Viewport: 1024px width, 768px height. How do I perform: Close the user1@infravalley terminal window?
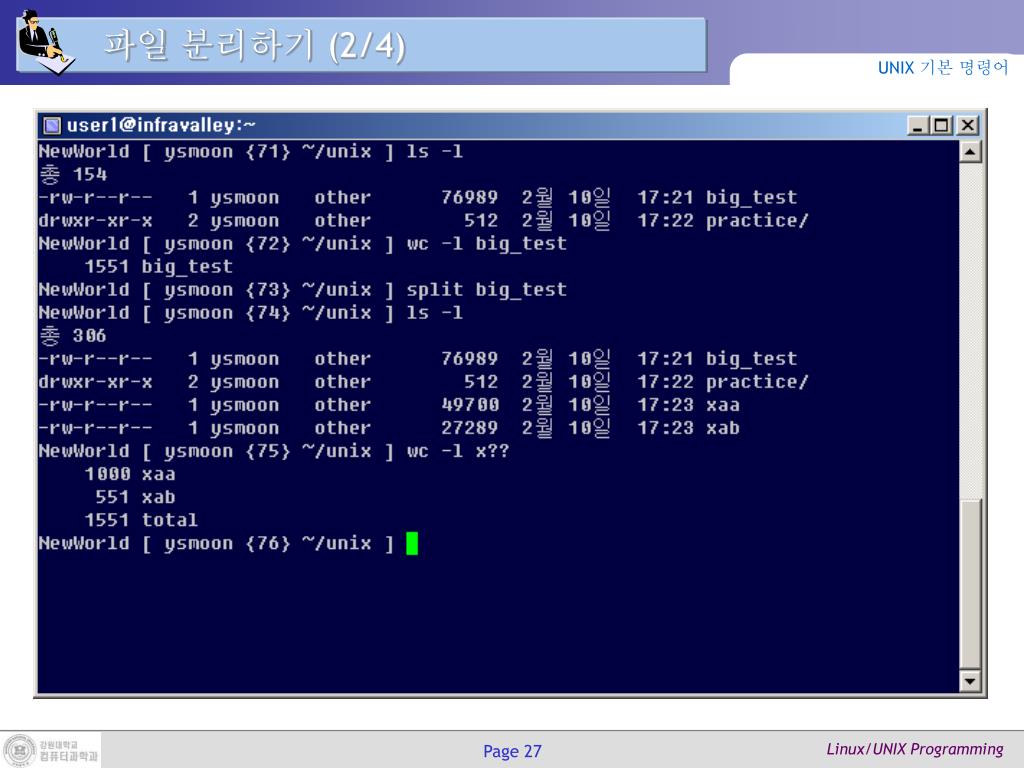(x=967, y=125)
